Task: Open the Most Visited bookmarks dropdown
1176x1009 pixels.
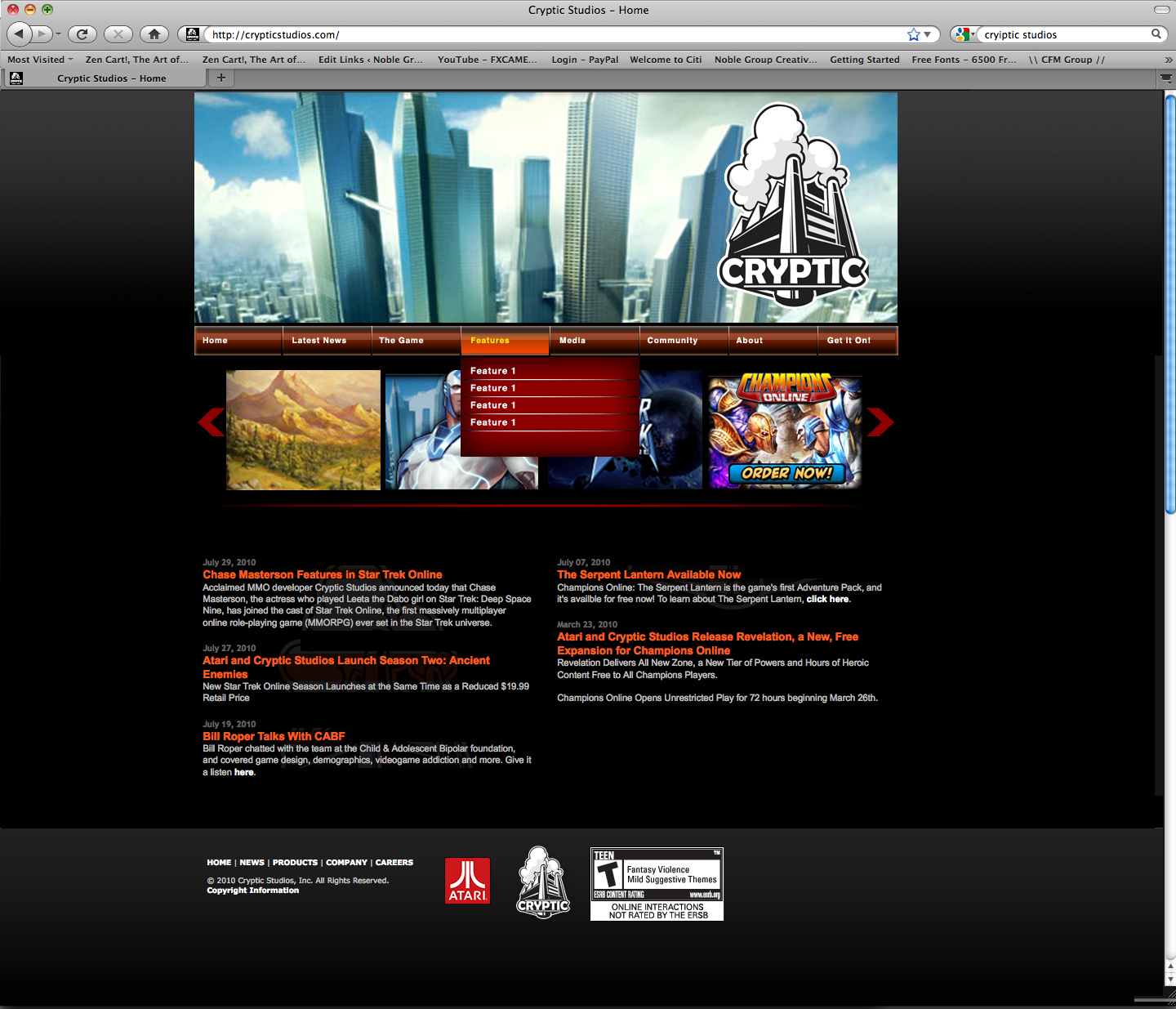Action: (x=40, y=60)
